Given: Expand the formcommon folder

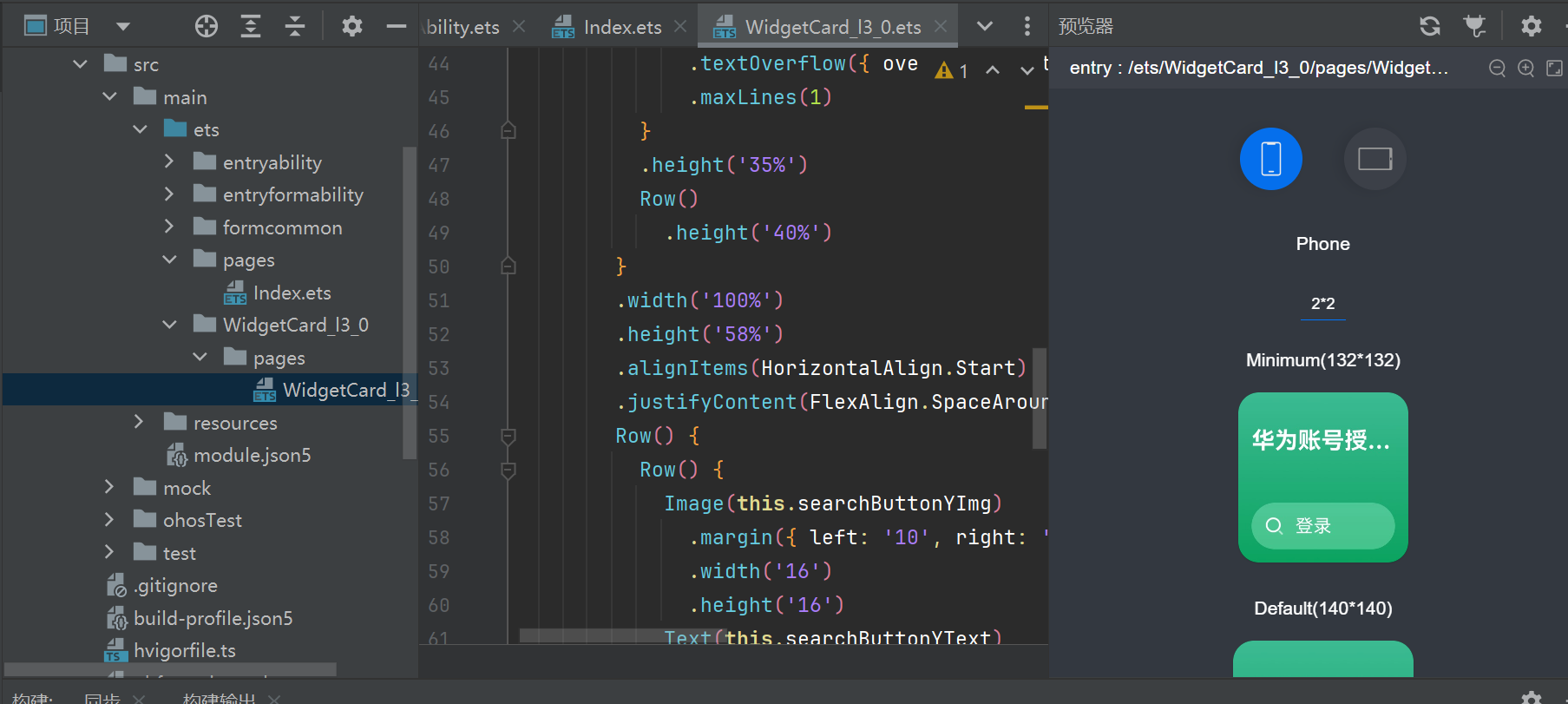Looking at the screenshot, I should (x=169, y=227).
